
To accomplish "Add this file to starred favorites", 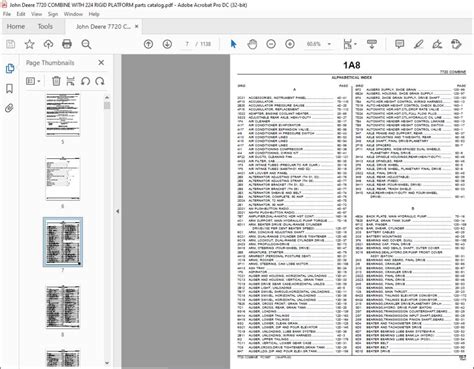I will pyautogui.click(x=30, y=44).
